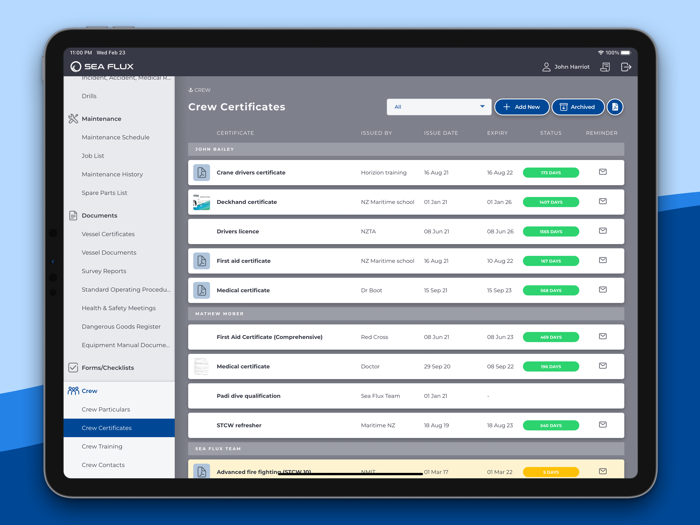Open the First aid certificate document icon

pyautogui.click(x=201, y=261)
